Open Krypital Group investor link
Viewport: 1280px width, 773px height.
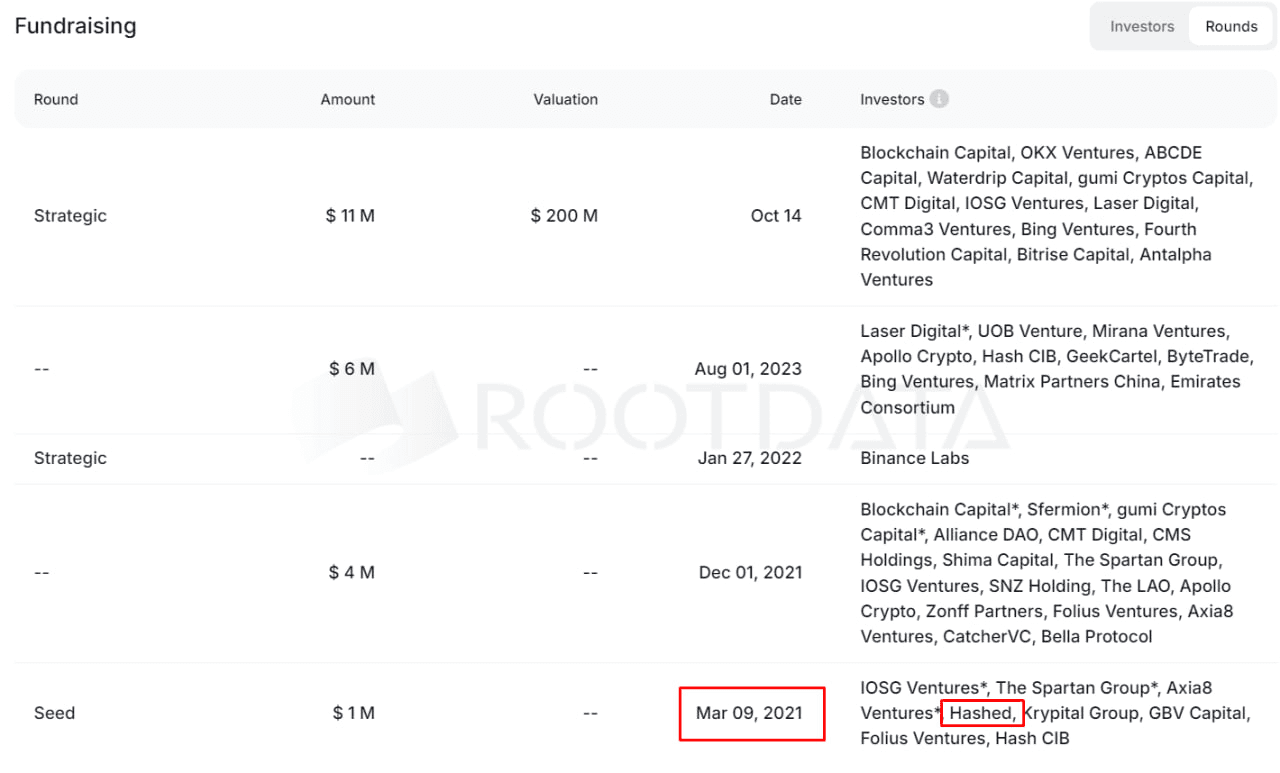point(1080,713)
